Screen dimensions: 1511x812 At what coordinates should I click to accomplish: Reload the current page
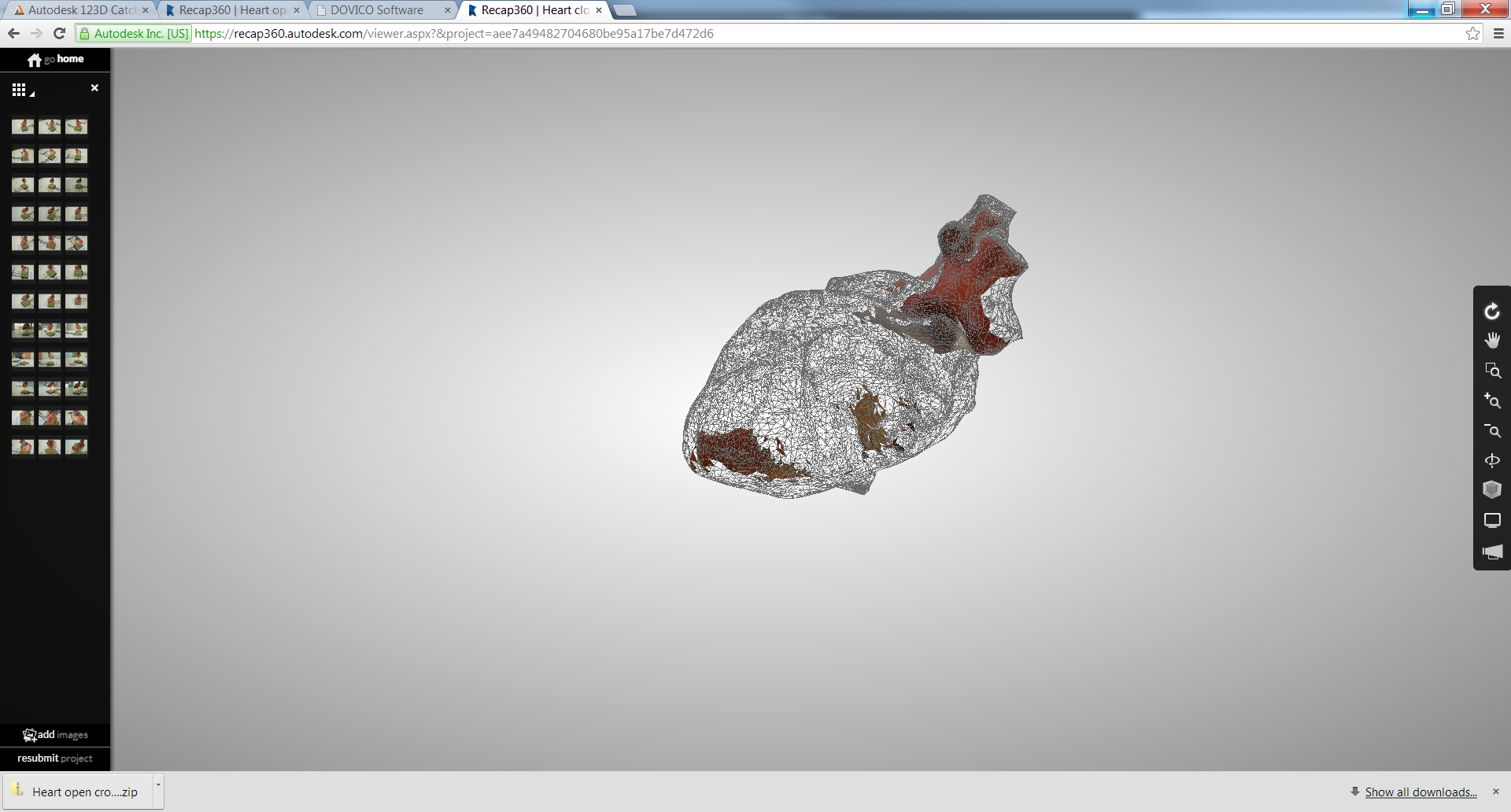point(59,33)
